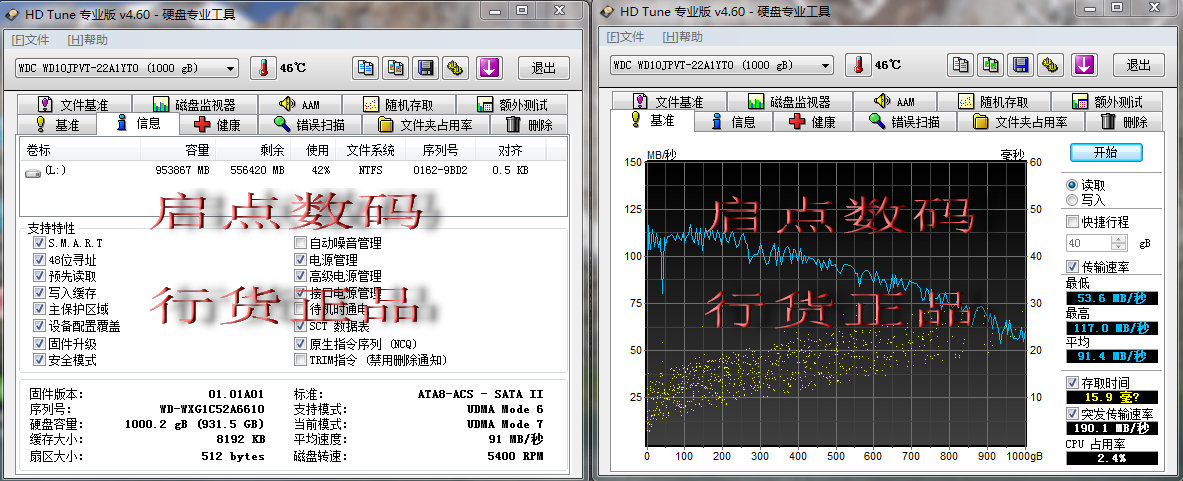This screenshot has height=481, width=1183.
Task: Open the 健康 health tab in left window
Action: [x=218, y=125]
